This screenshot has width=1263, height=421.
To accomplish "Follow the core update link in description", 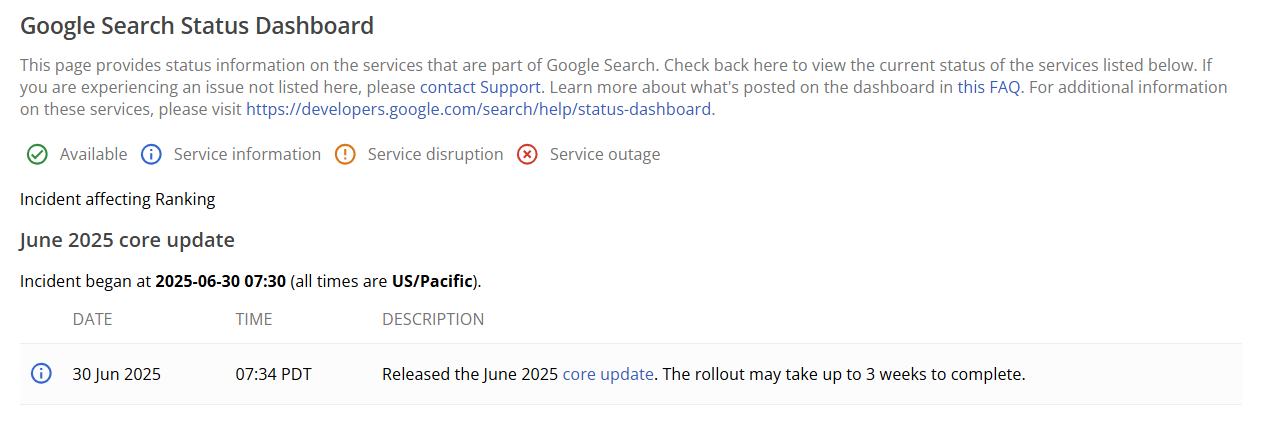I will pos(608,375).
